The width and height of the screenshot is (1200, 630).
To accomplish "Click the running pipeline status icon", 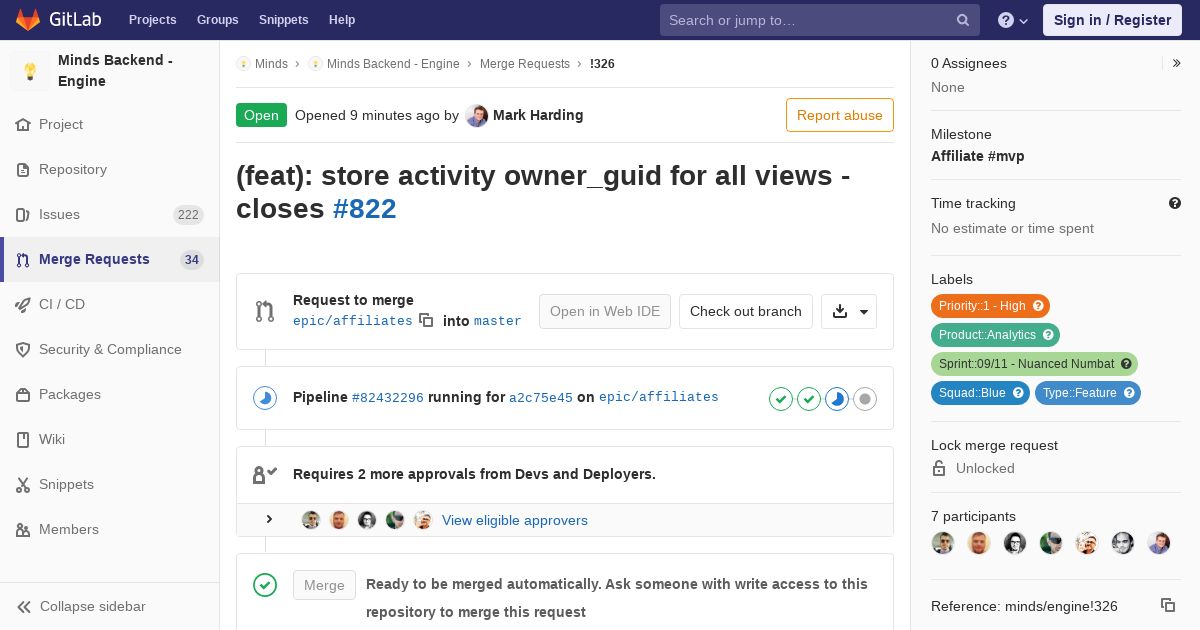I will 265,398.
